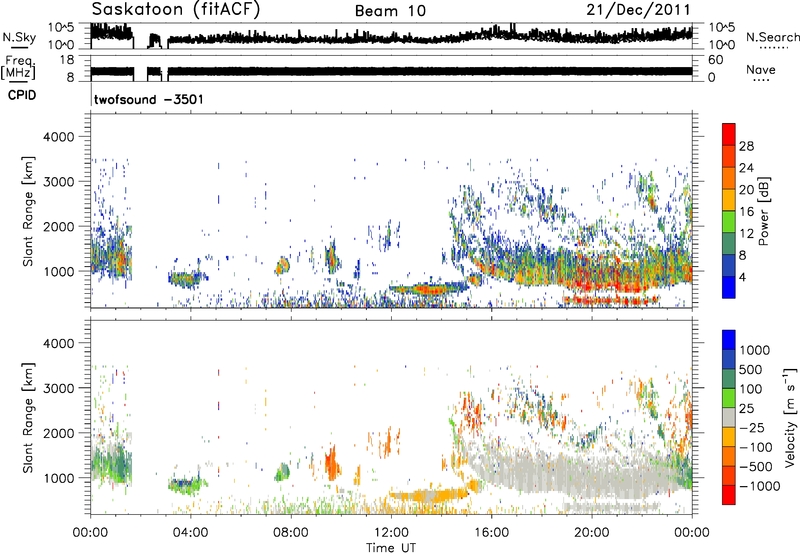This screenshot has height=554, width=800.
Task: Click the 'N.Search' legend label
Action: [772, 37]
